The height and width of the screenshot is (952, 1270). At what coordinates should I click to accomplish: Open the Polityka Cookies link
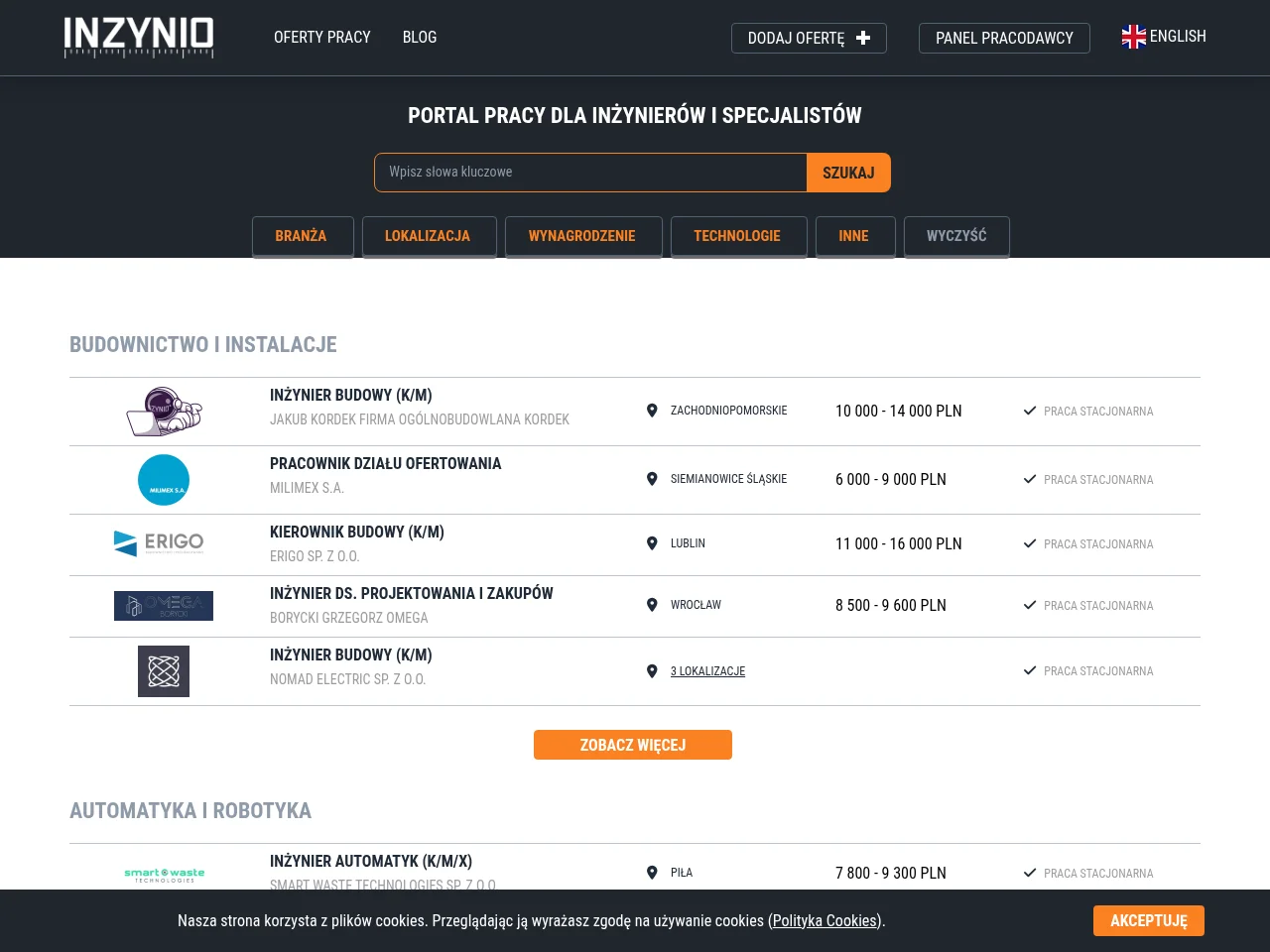point(825,920)
